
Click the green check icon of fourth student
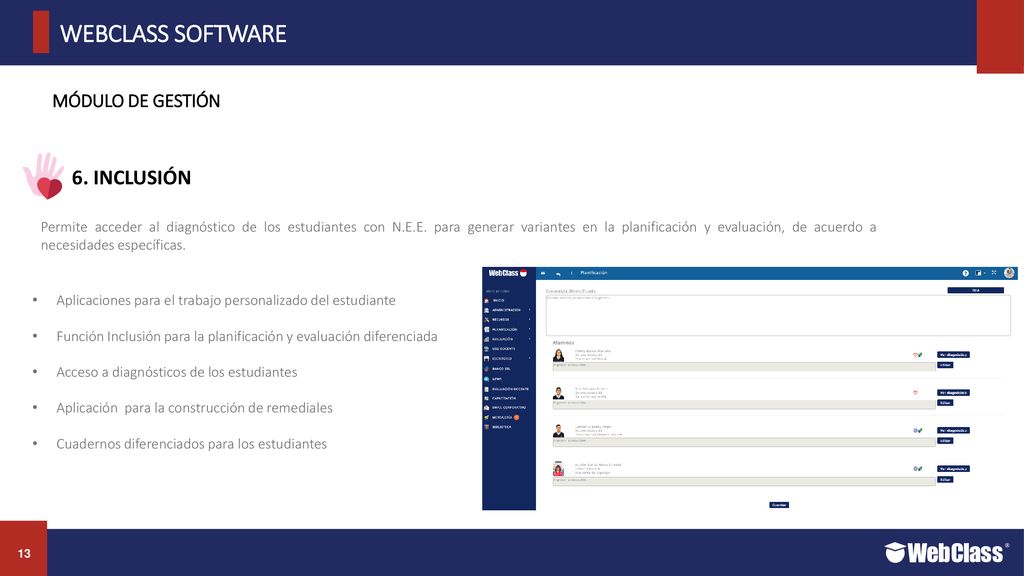[920, 468]
